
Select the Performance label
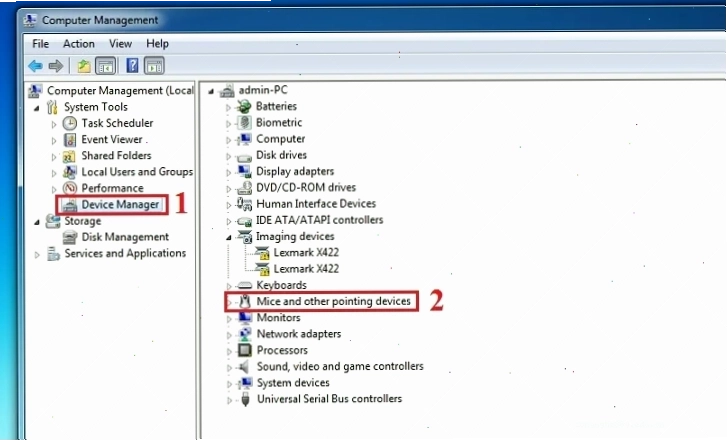tap(112, 188)
